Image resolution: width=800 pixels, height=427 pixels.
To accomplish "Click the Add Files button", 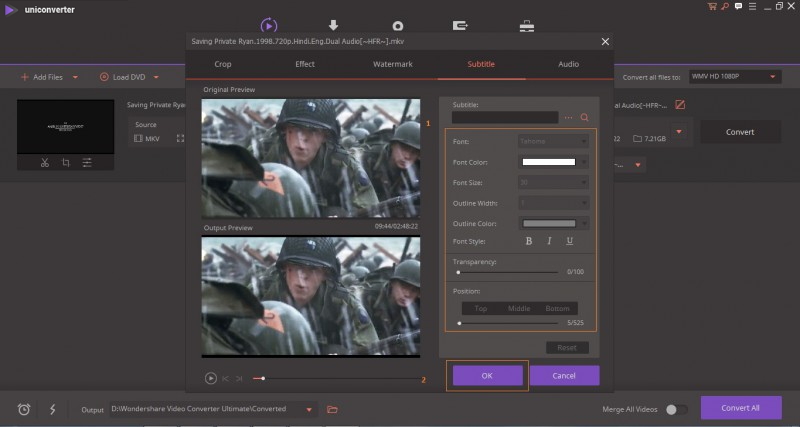I will (42, 77).
